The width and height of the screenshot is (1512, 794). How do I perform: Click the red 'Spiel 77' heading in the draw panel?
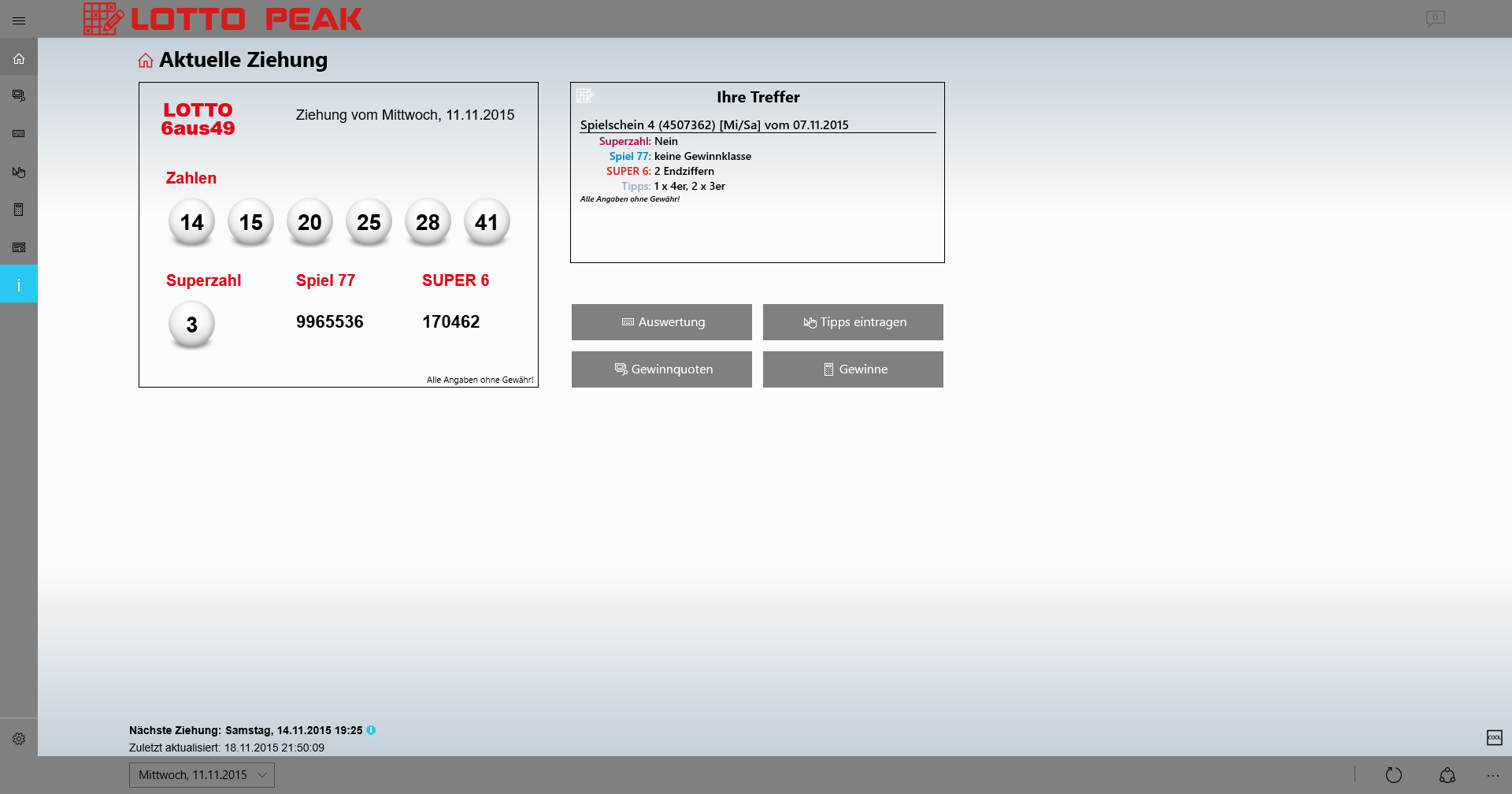pyautogui.click(x=326, y=280)
